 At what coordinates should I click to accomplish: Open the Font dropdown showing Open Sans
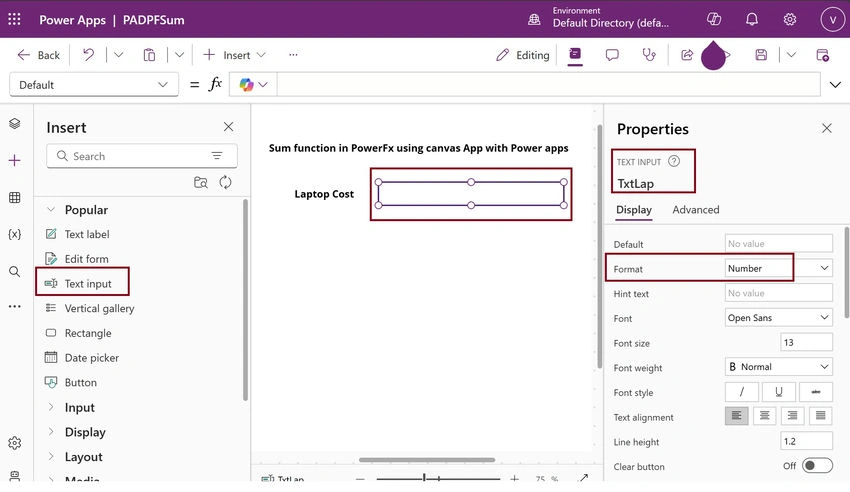(x=778, y=318)
